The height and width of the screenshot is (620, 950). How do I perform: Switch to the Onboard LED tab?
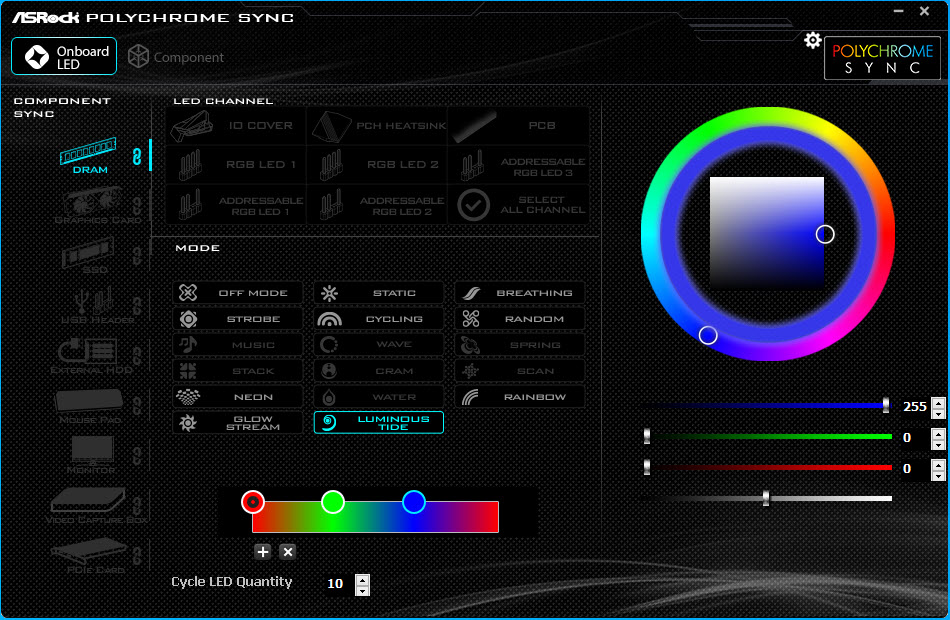click(x=64, y=57)
